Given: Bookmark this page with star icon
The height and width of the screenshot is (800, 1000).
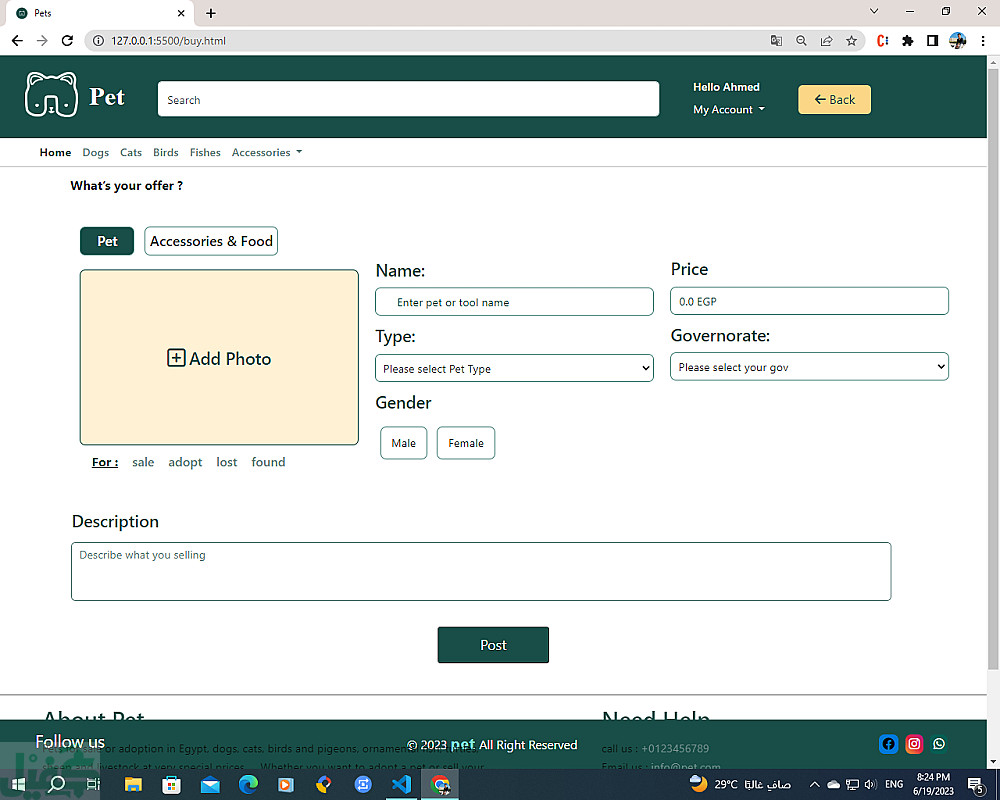Looking at the screenshot, I should [x=851, y=41].
